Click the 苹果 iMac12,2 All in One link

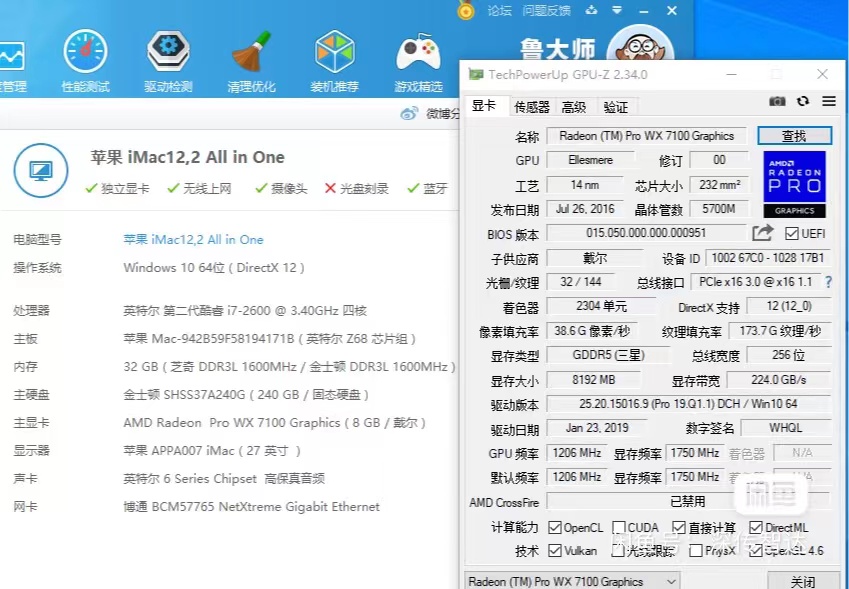click(x=193, y=239)
